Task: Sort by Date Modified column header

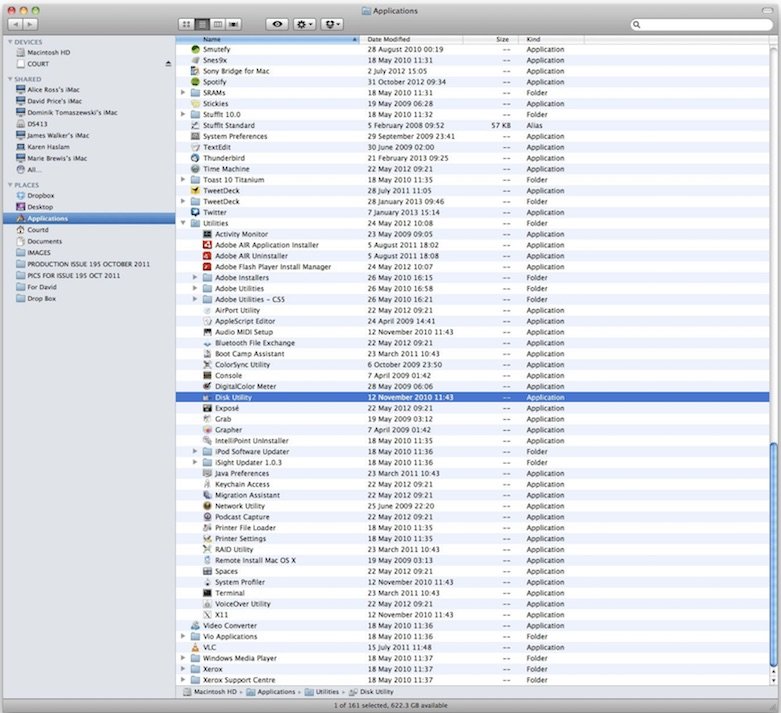Action: coord(411,39)
